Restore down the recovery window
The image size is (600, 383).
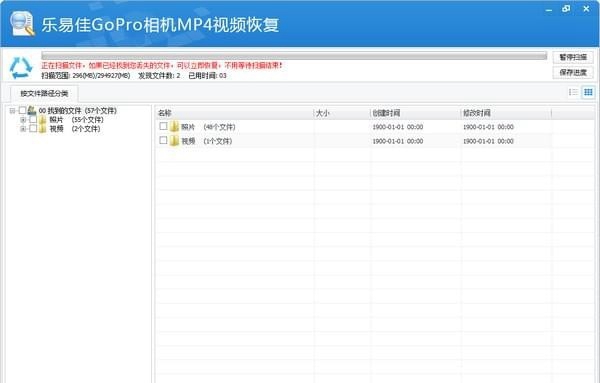(566, 9)
